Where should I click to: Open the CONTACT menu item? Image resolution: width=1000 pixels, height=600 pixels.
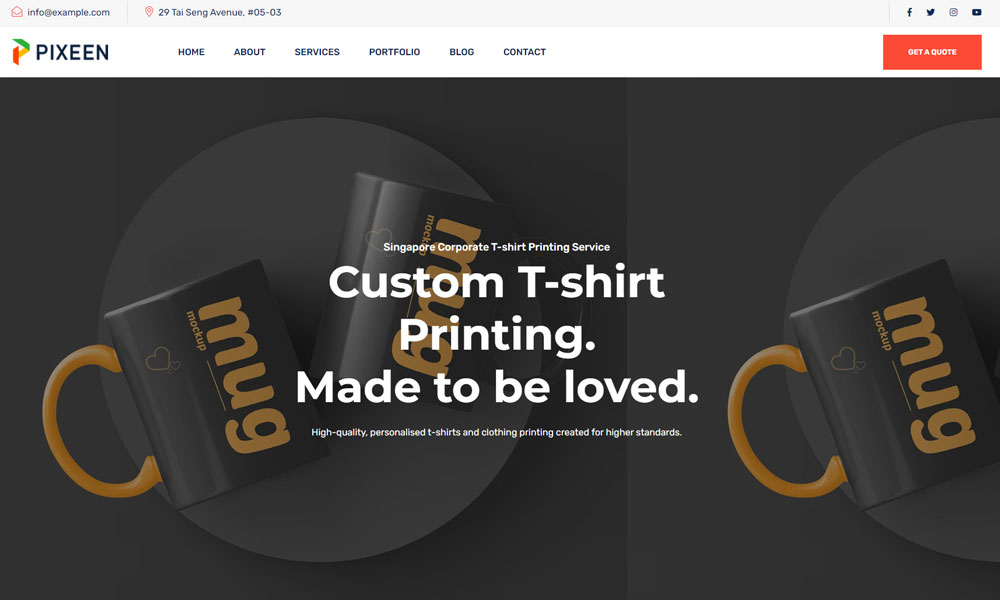point(524,52)
